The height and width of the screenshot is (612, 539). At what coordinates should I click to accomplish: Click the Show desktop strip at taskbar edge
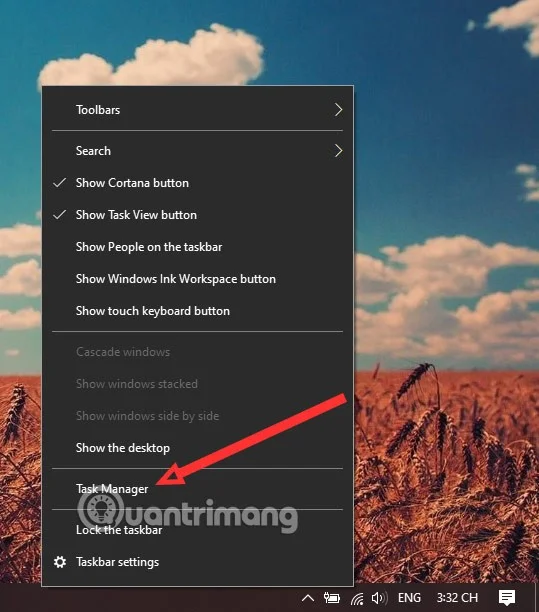pyautogui.click(x=537, y=598)
